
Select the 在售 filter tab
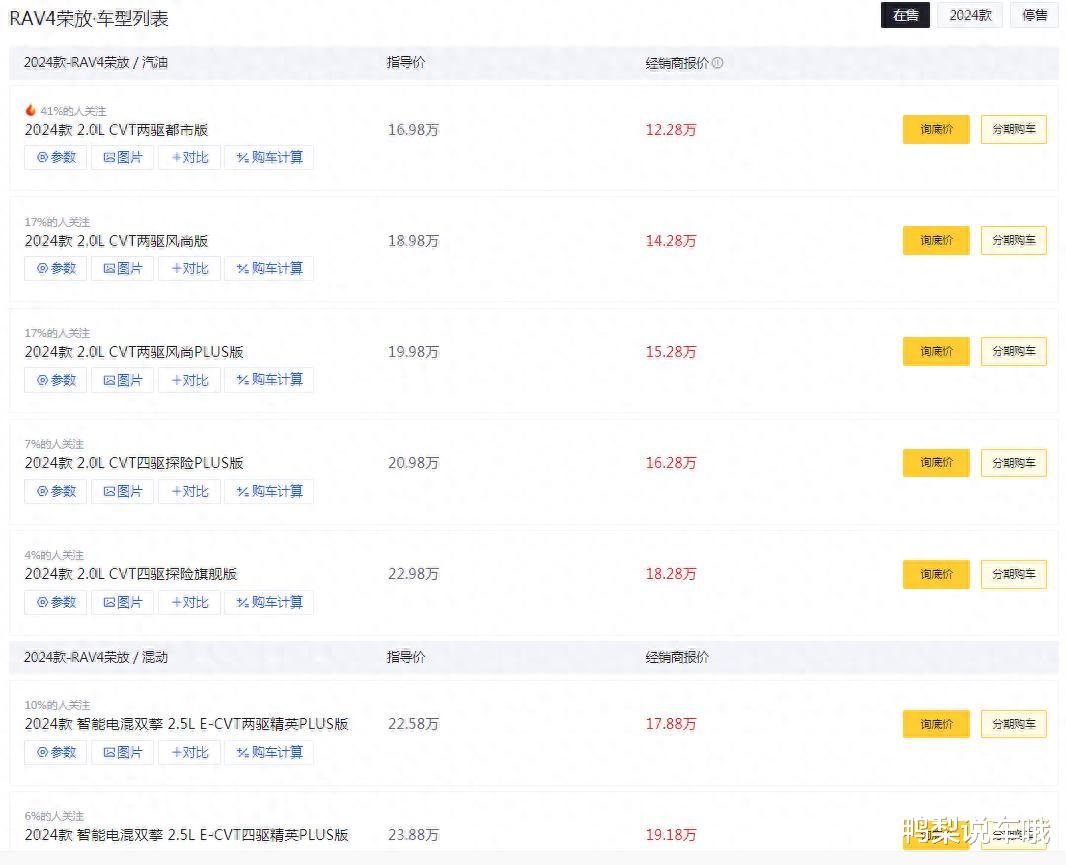point(906,15)
